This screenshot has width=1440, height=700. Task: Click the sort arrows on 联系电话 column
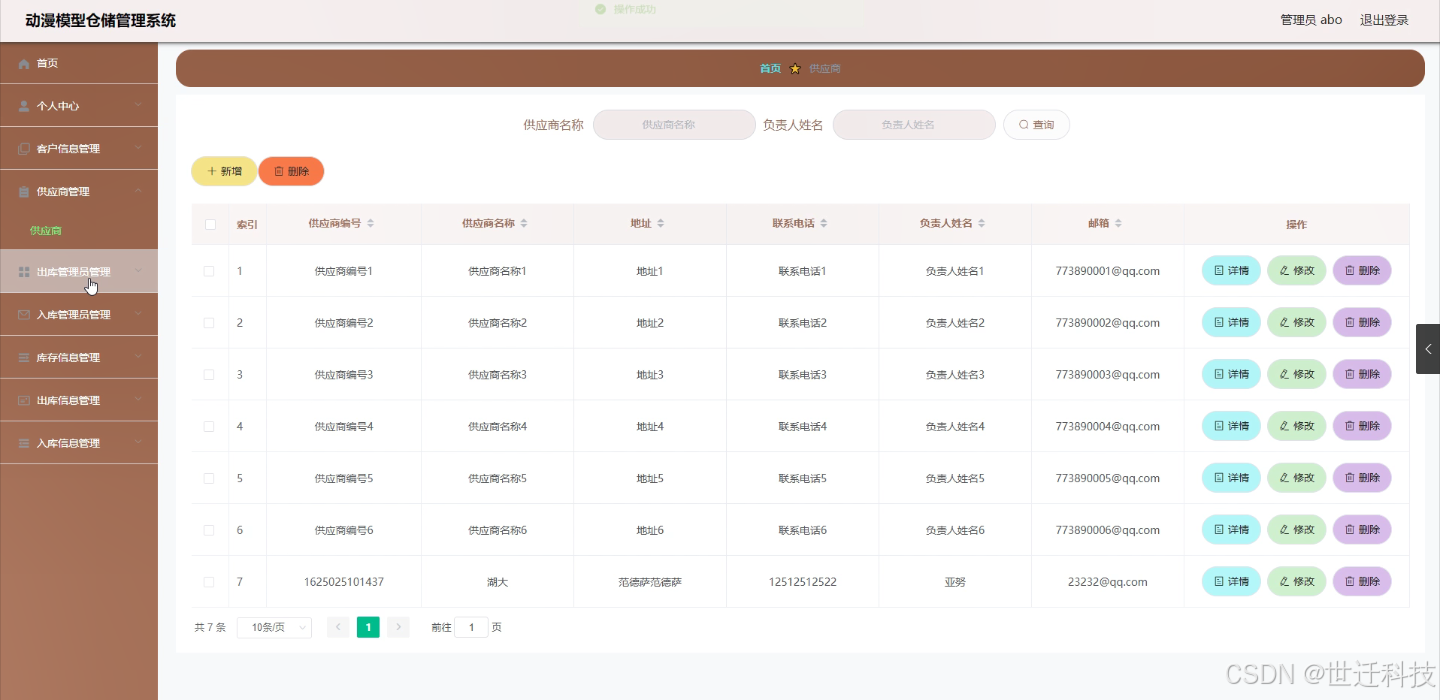[x=824, y=224]
